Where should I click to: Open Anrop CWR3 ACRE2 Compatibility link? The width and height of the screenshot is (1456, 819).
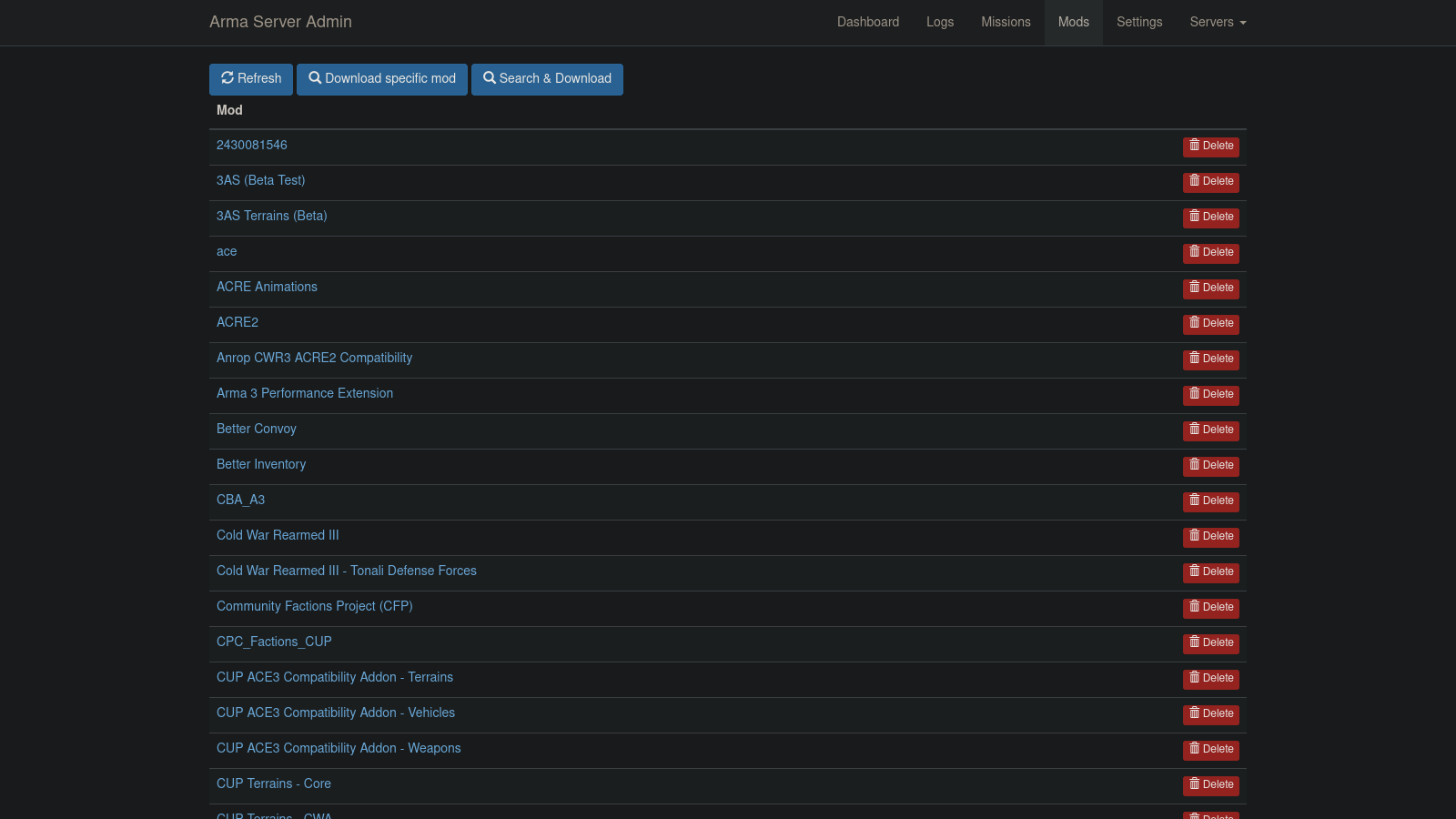tap(315, 358)
